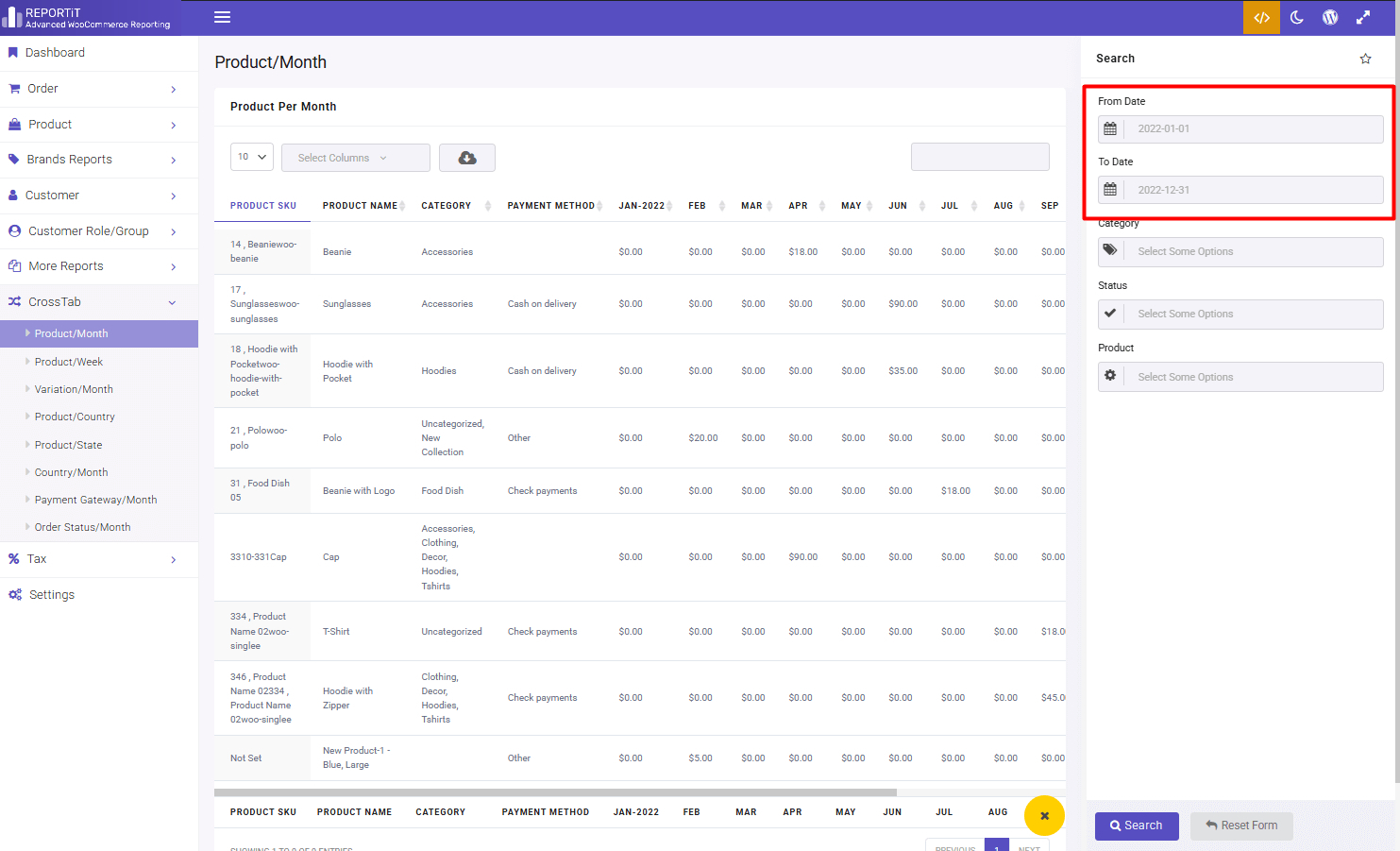Click the Reset Form button
The width and height of the screenshot is (1400, 851).
(x=1241, y=825)
